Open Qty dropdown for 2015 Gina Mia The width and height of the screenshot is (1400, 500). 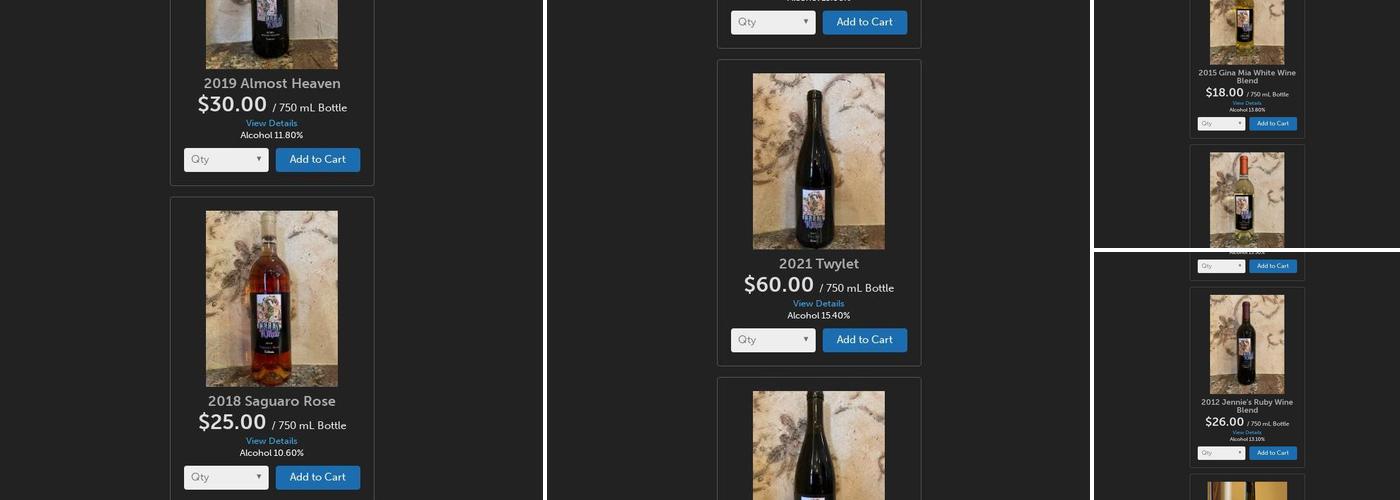click(1221, 124)
